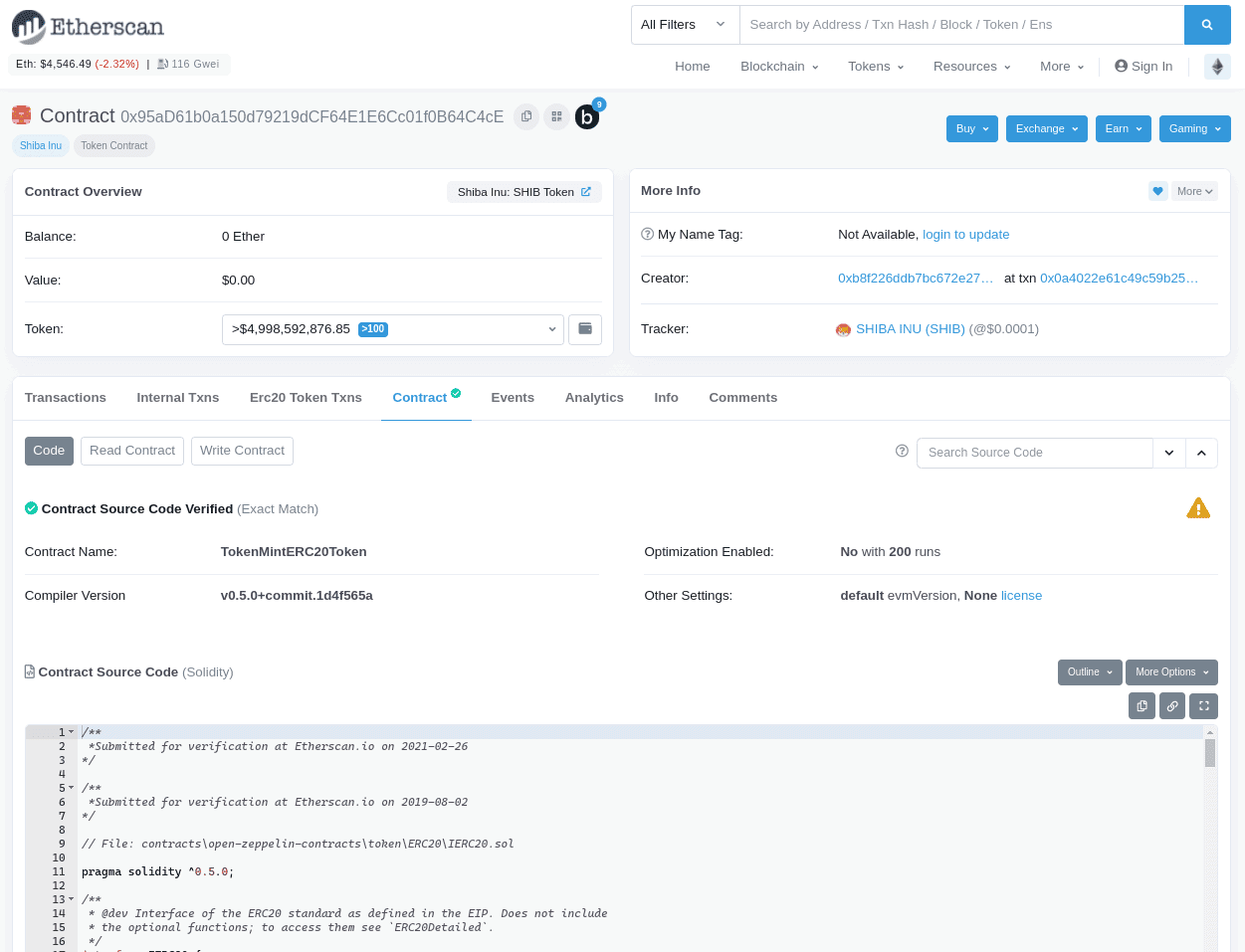
Task: Collapse code fold at line 5
Action: pyautogui.click(x=71, y=788)
